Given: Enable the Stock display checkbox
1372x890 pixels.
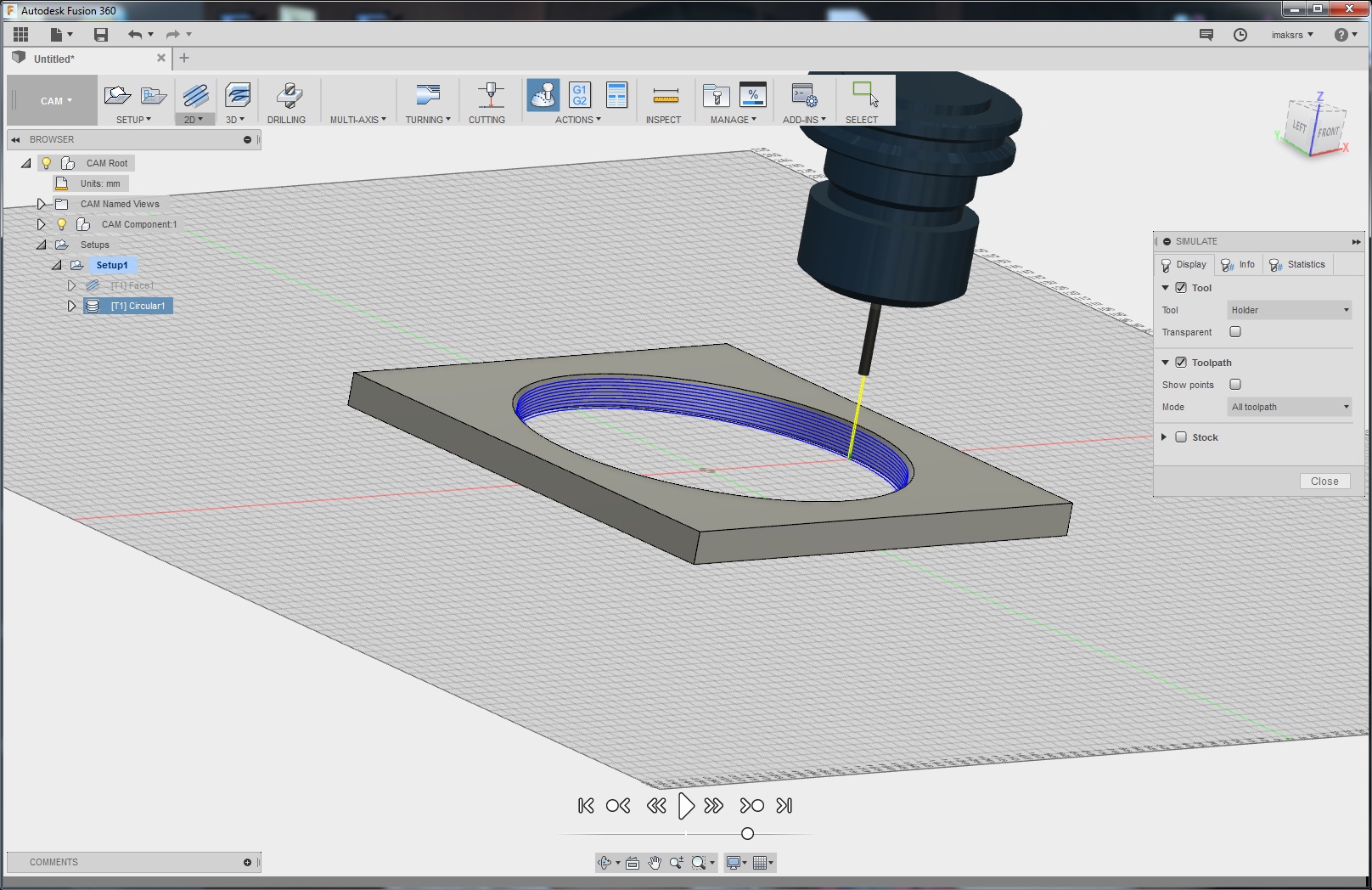Looking at the screenshot, I should pos(1181,437).
